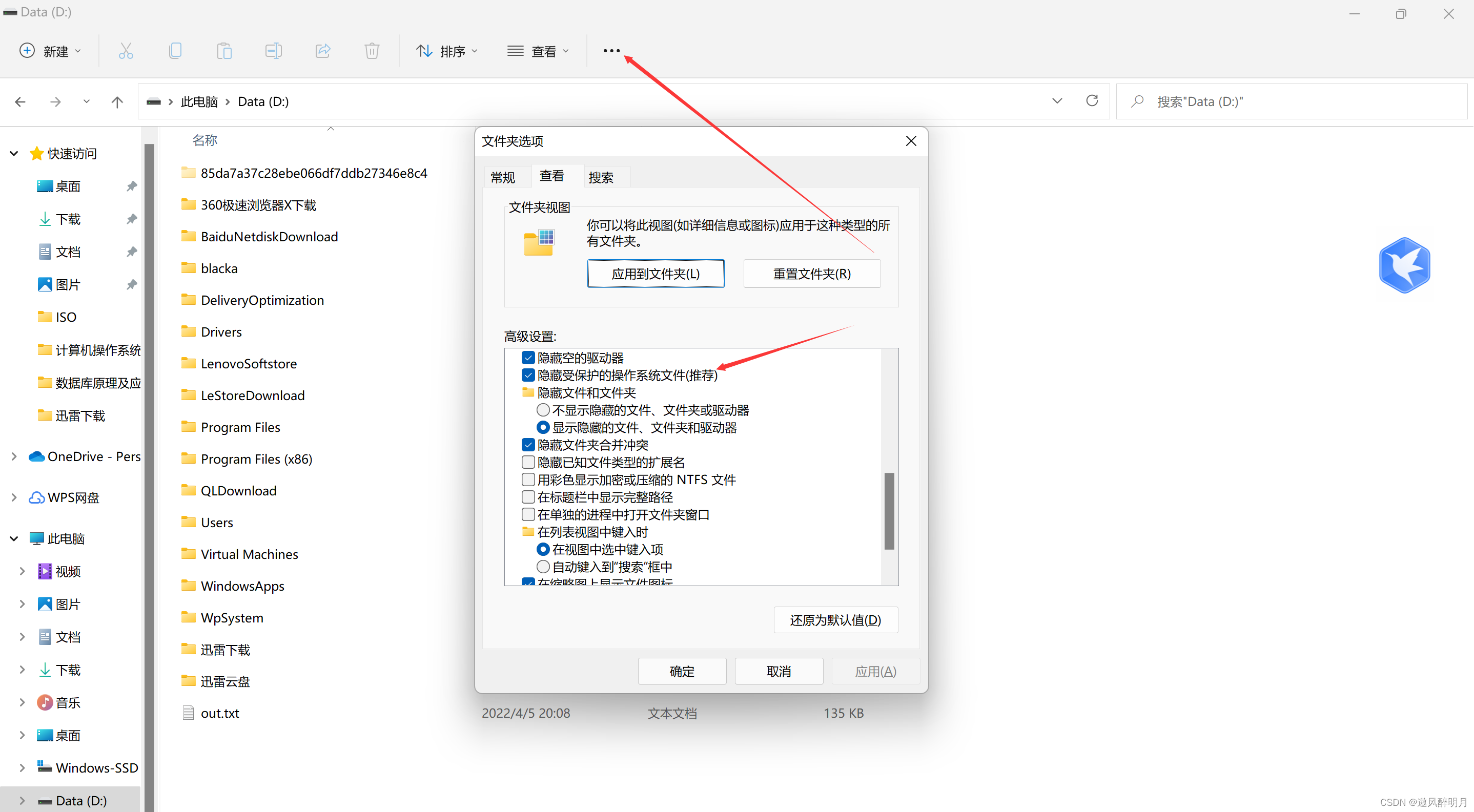1474x812 pixels.
Task: Click the Paste icon in the toolbar
Action: point(224,50)
